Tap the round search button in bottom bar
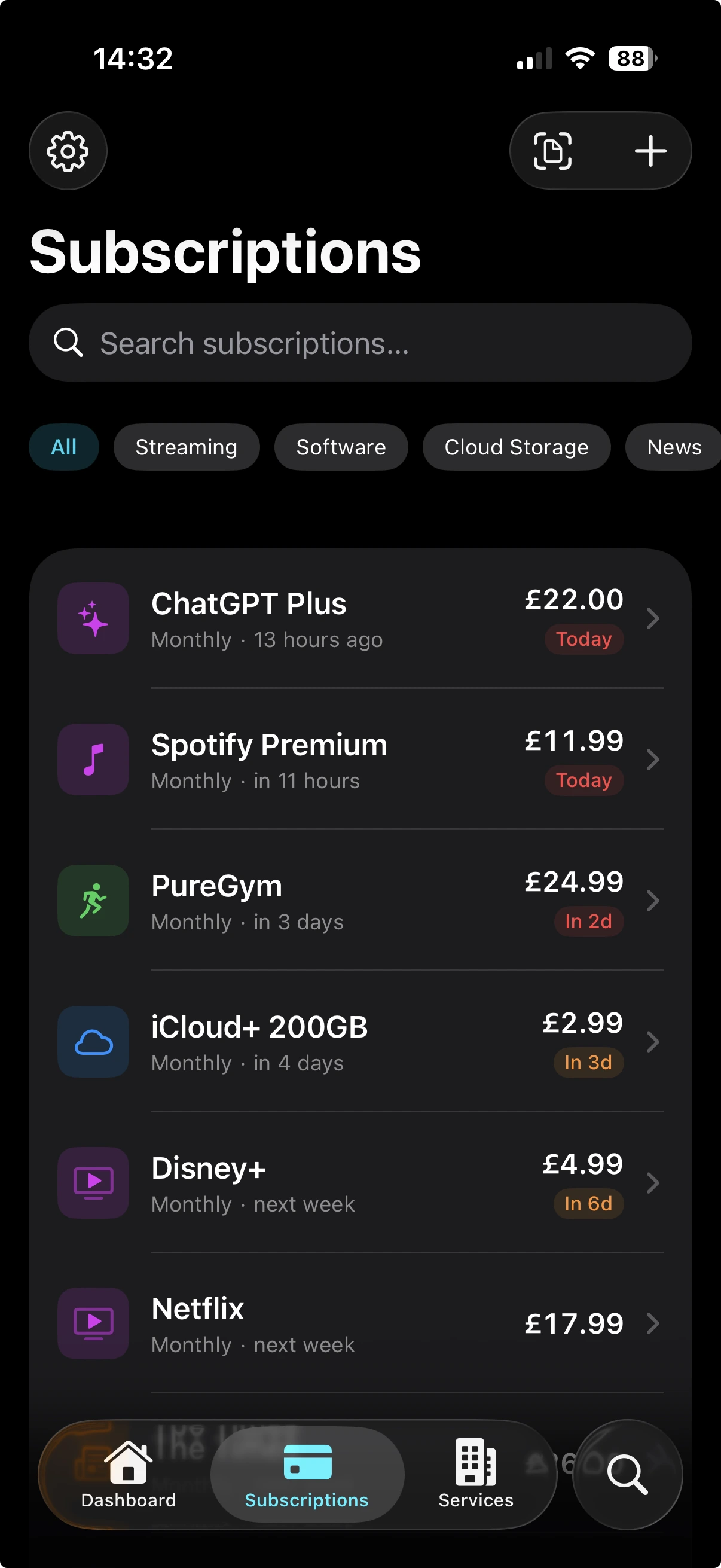Viewport: 721px width, 1568px height. [x=627, y=1474]
